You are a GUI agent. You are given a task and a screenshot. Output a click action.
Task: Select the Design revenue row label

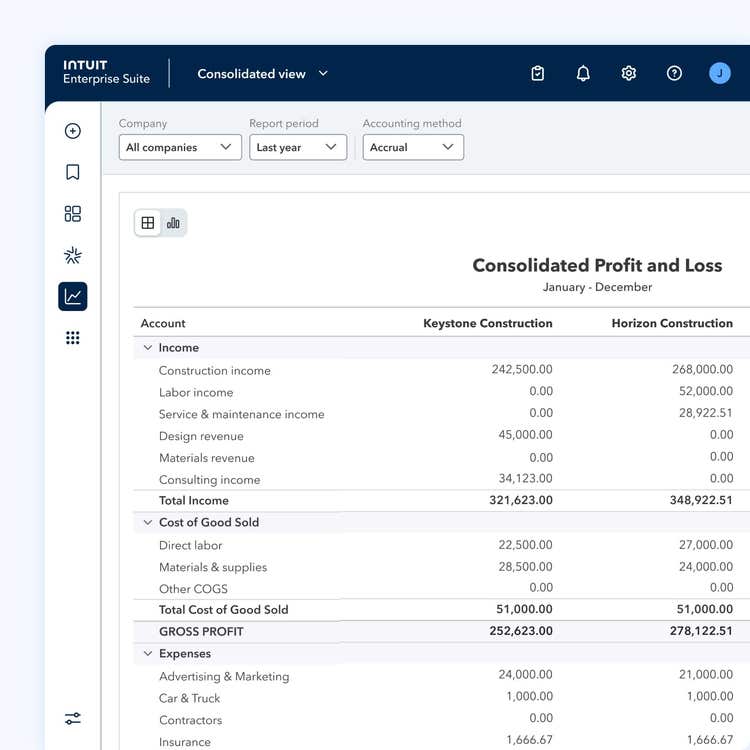click(201, 436)
